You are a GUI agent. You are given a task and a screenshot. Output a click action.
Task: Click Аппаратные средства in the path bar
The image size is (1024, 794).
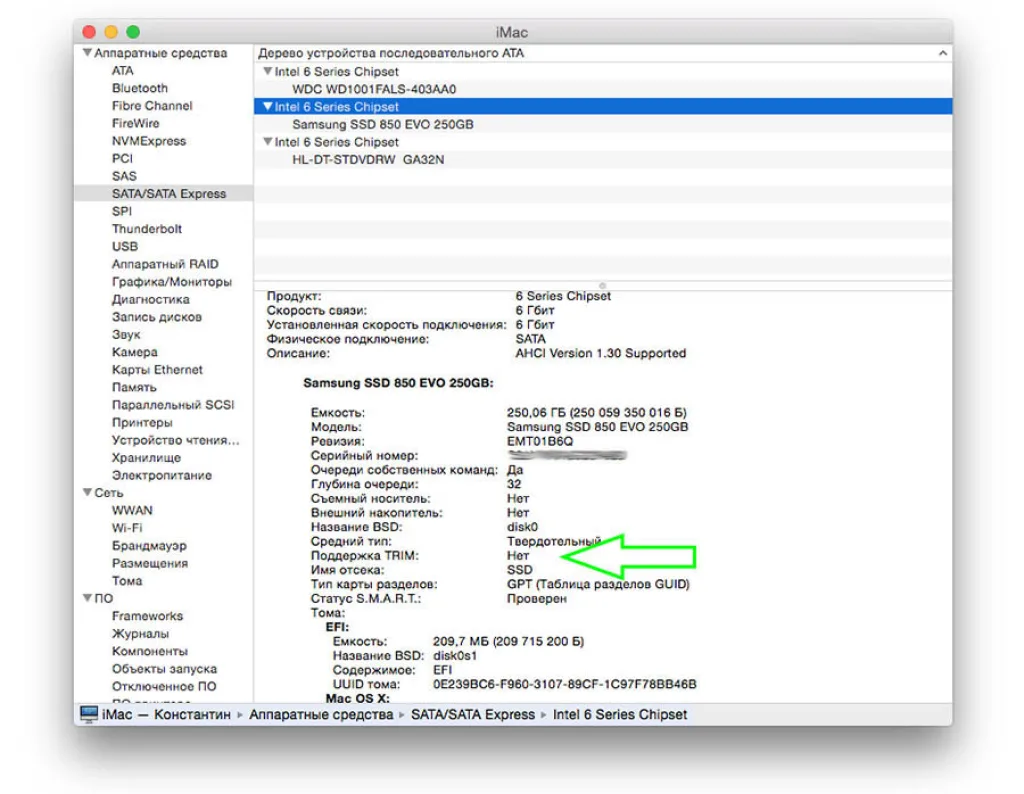[321, 714]
